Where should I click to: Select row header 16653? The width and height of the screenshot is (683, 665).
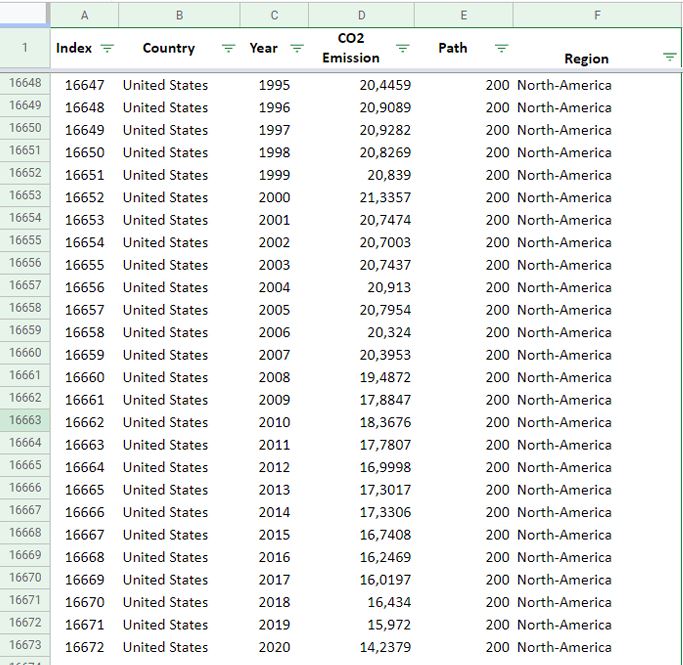[25, 195]
